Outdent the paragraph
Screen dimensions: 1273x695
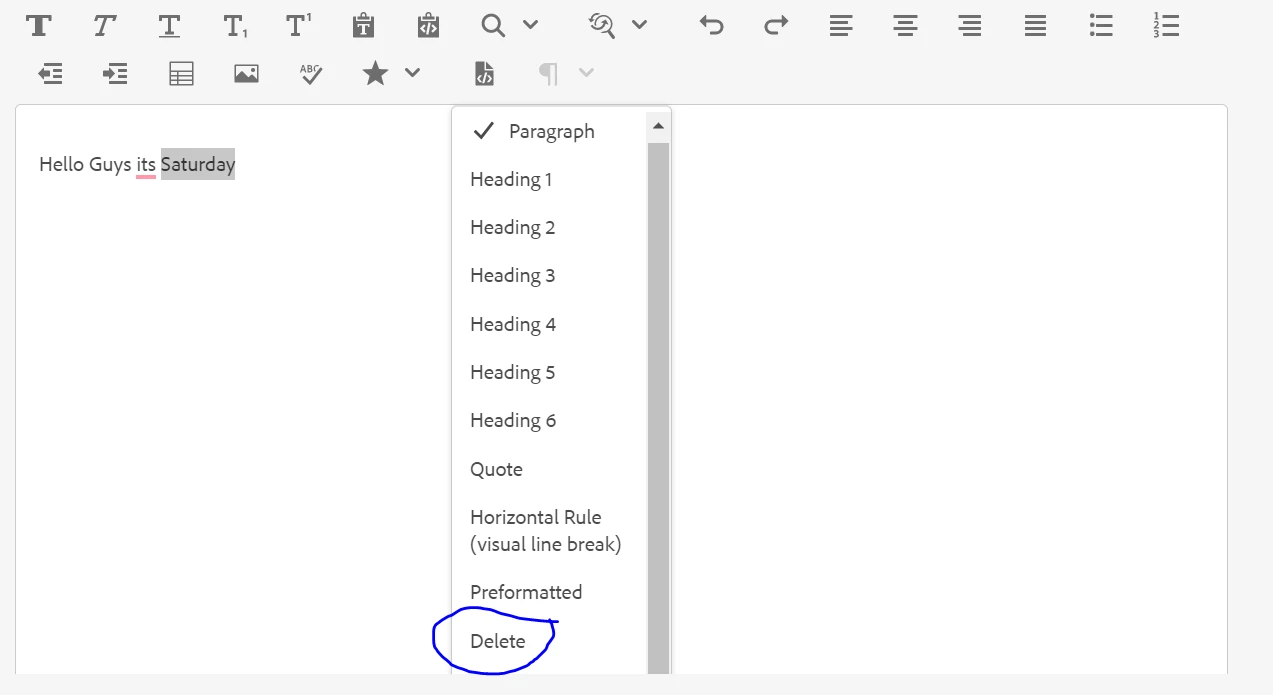pyautogui.click(x=50, y=73)
